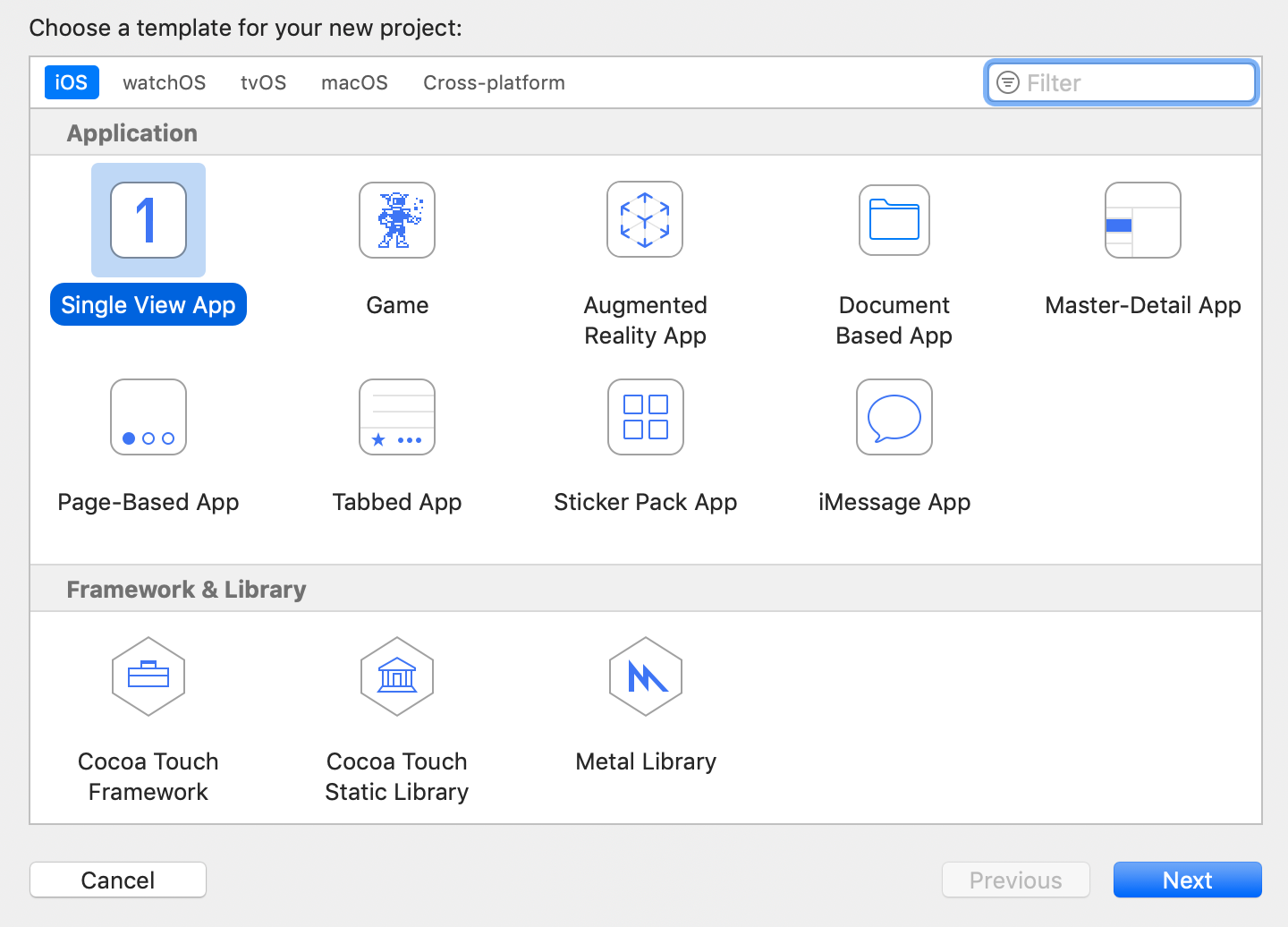Switch to the Cross-platform tab
The image size is (1288, 927).
[495, 82]
